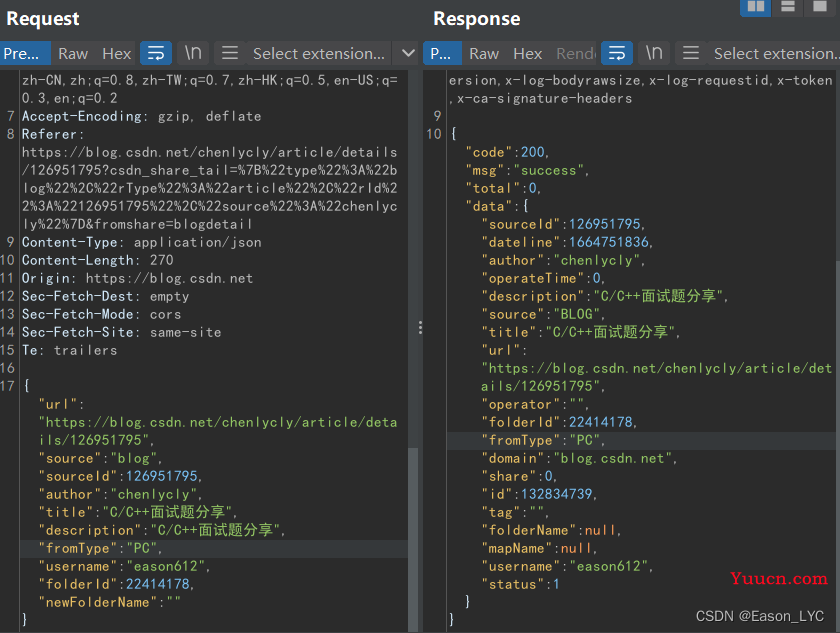Viewport: 840px width, 633px height.
Task: Toggle word wrap in Request panel
Action: [x=156, y=54]
